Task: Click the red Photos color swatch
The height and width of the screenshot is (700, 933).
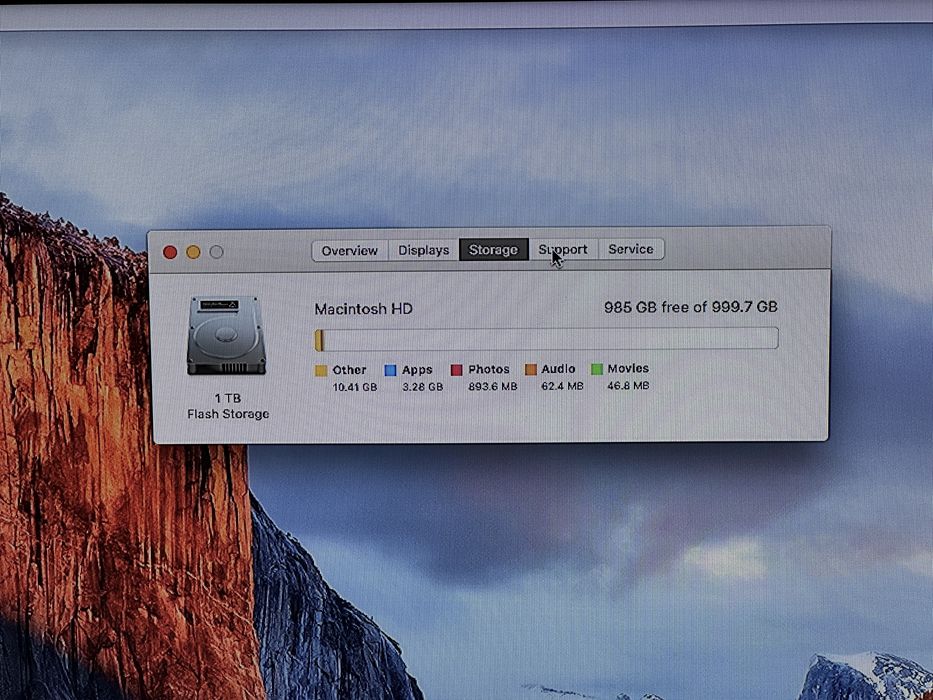Action: [x=456, y=370]
